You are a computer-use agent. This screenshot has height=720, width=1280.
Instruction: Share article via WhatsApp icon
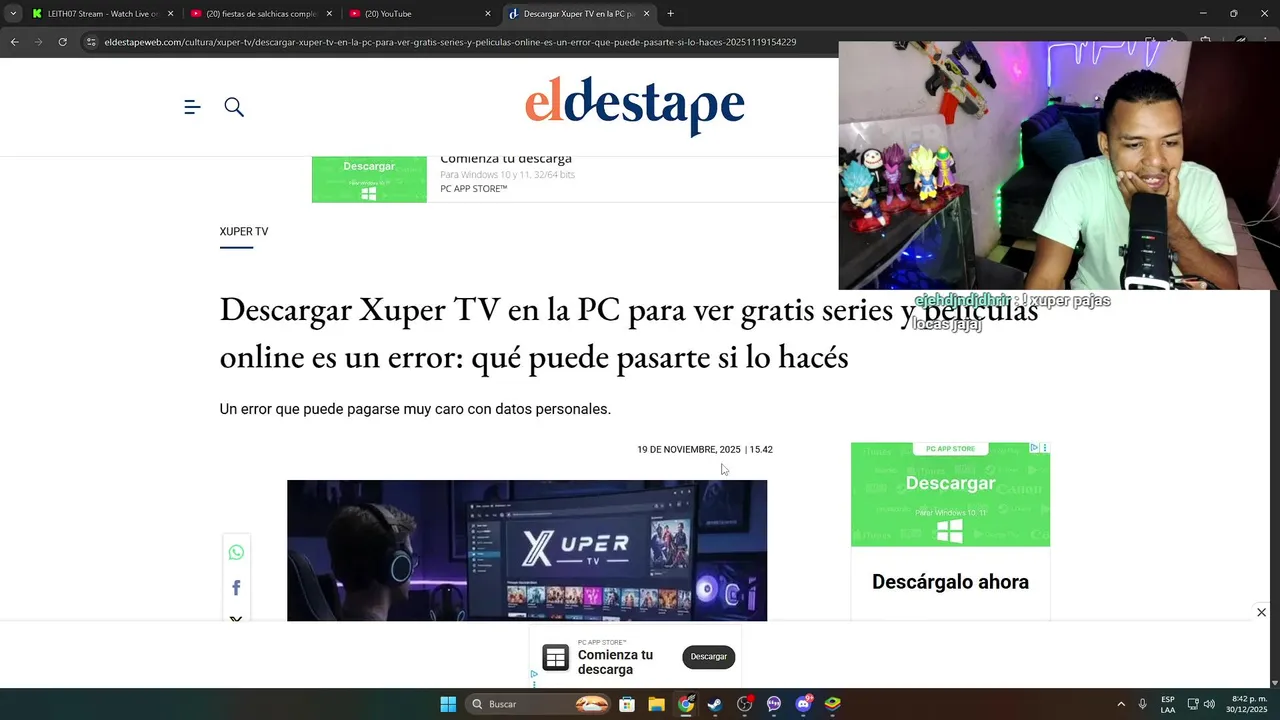[x=236, y=552]
